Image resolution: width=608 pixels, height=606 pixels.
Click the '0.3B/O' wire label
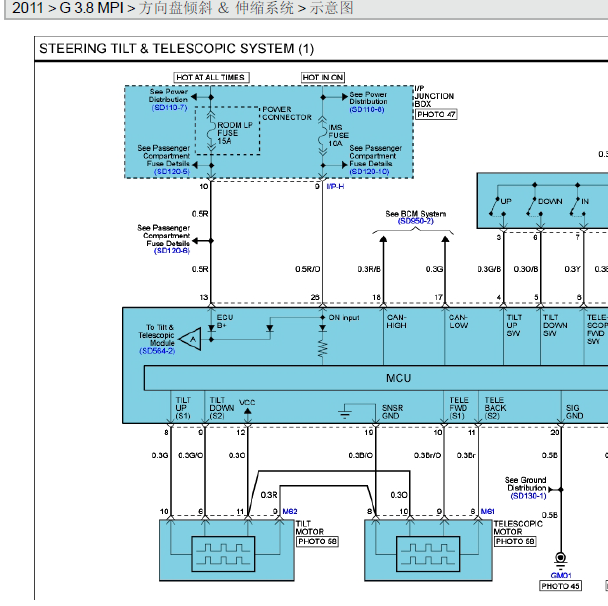pos(361,455)
